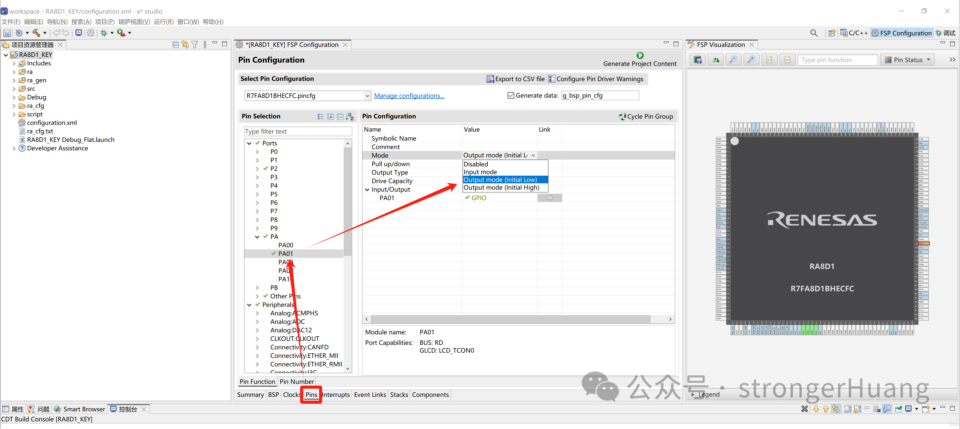Click the Type pin function search field

[x=838, y=60]
